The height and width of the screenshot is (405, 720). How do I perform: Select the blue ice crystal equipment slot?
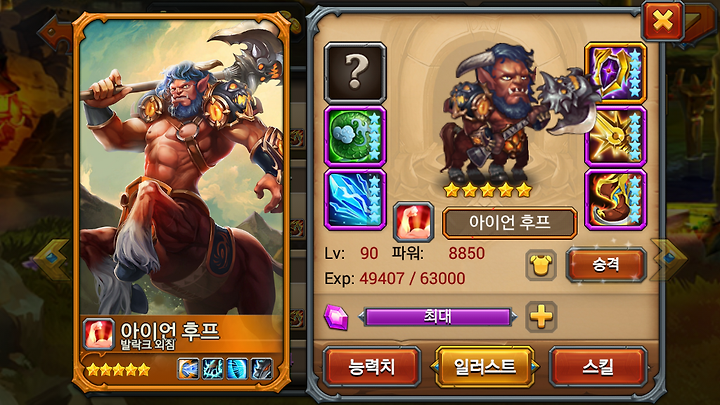(355, 199)
